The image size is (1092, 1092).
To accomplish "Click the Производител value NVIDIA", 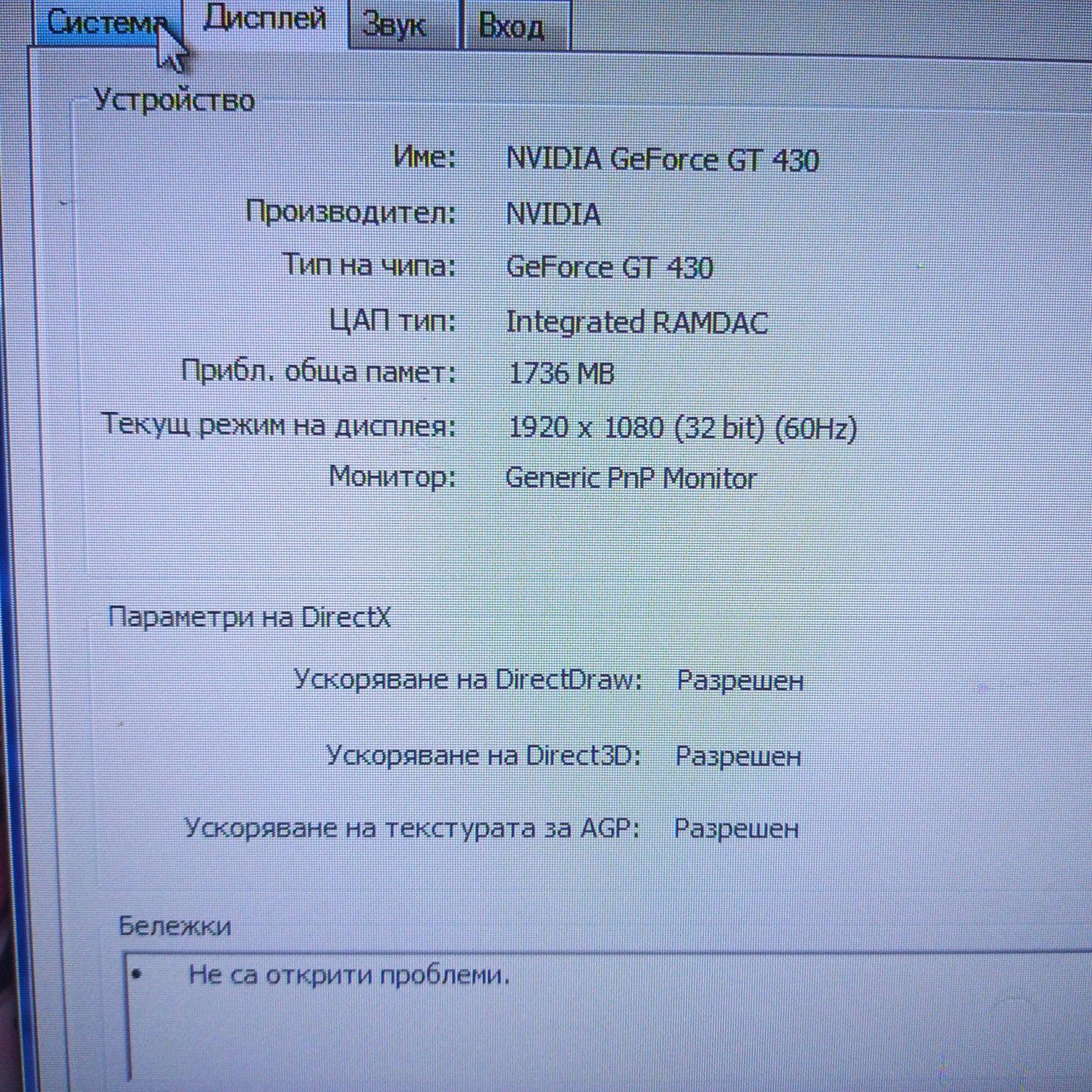I will pyautogui.click(x=553, y=214).
